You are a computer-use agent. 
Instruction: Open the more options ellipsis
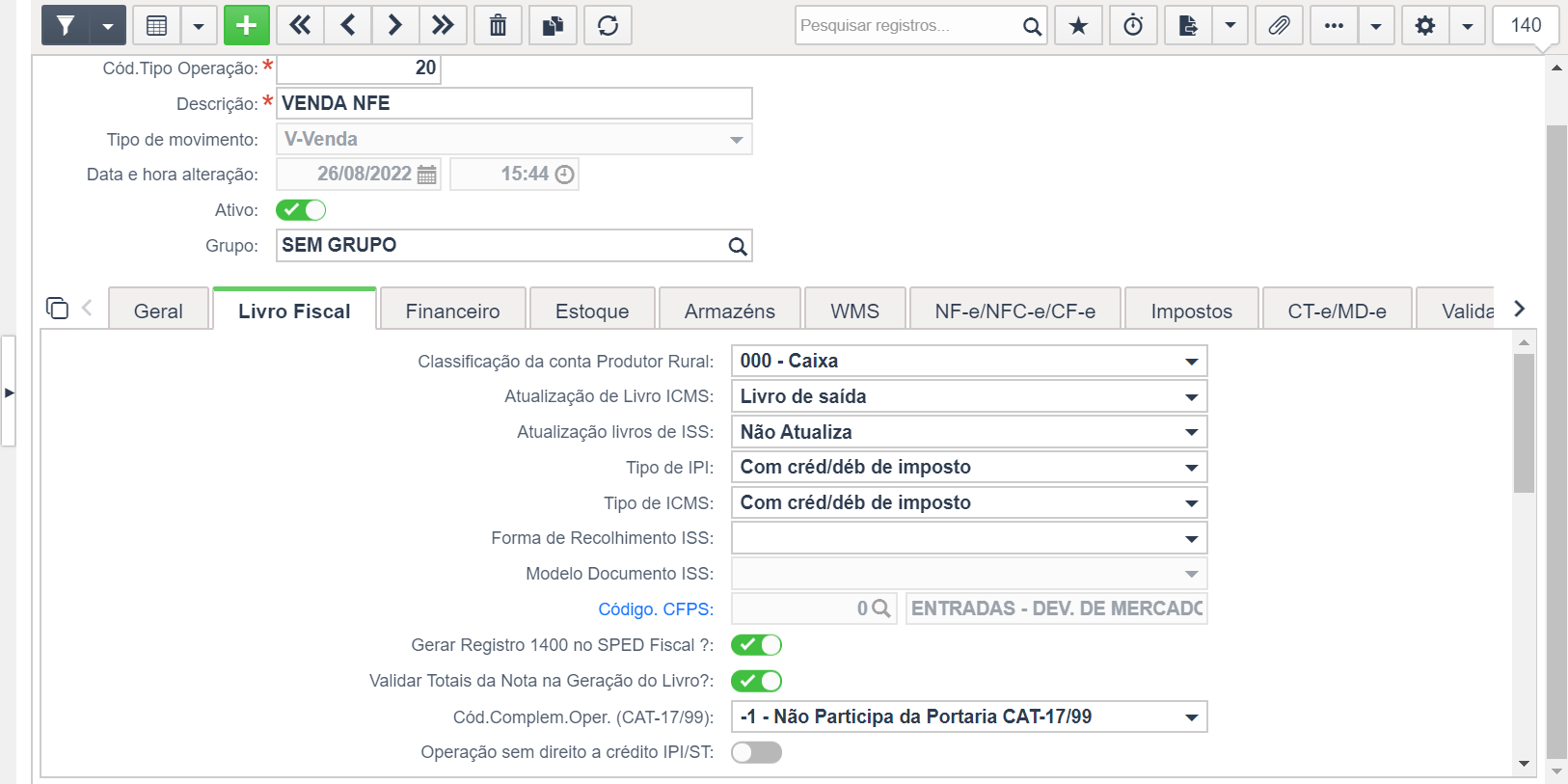pos(1334,25)
